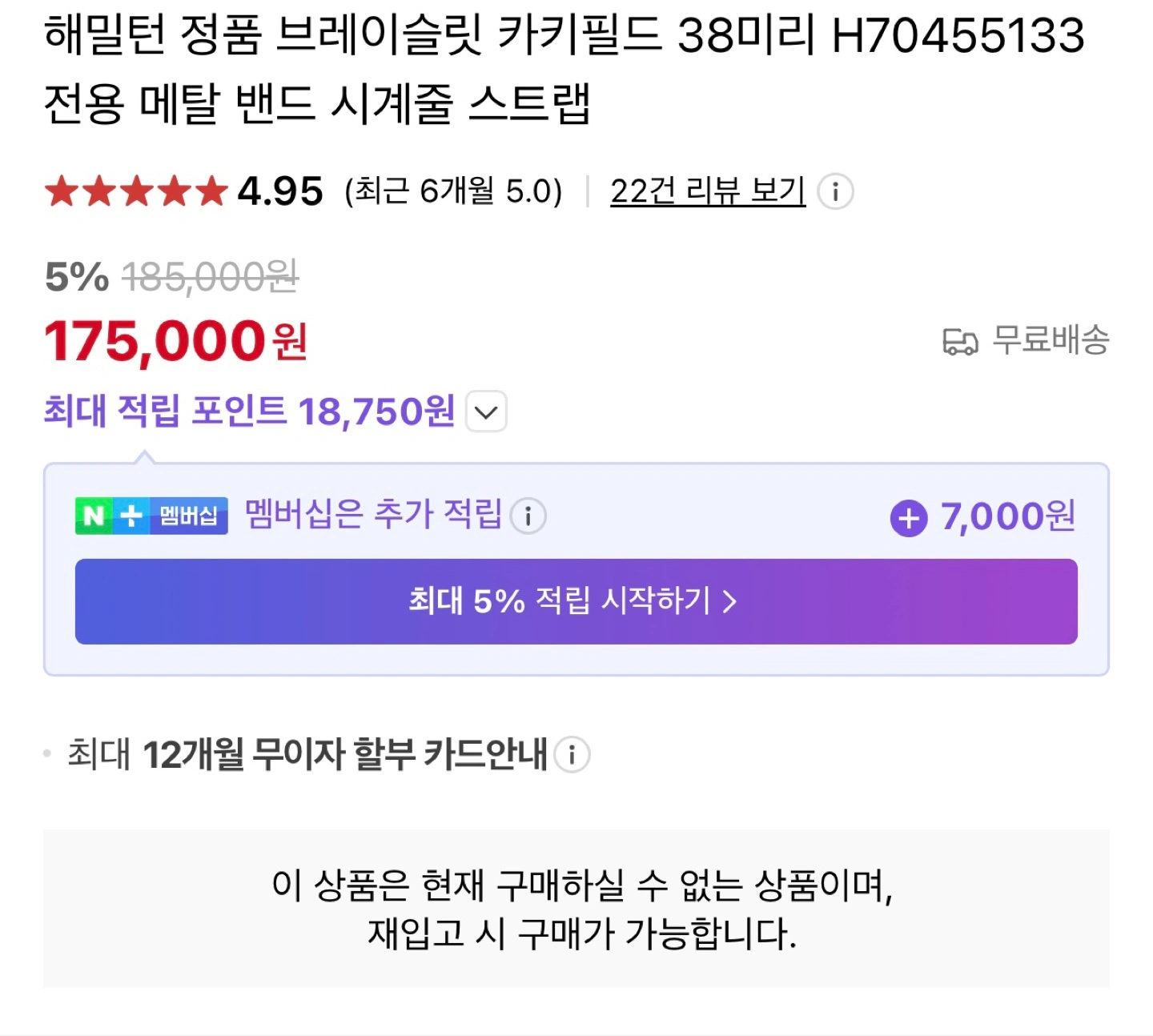1153x1036 pixels.
Task: Click the five red star rating icons
Action: click(x=136, y=192)
